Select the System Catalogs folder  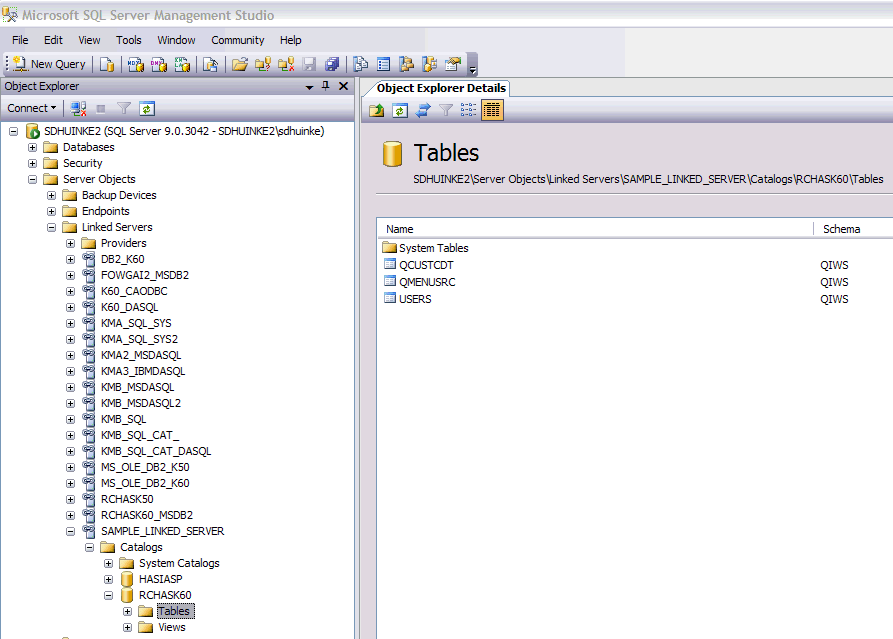point(179,563)
